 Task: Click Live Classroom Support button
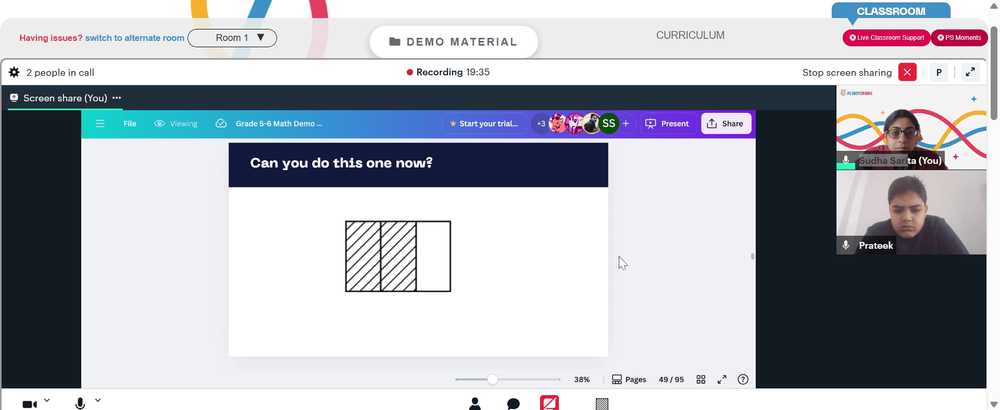886,38
